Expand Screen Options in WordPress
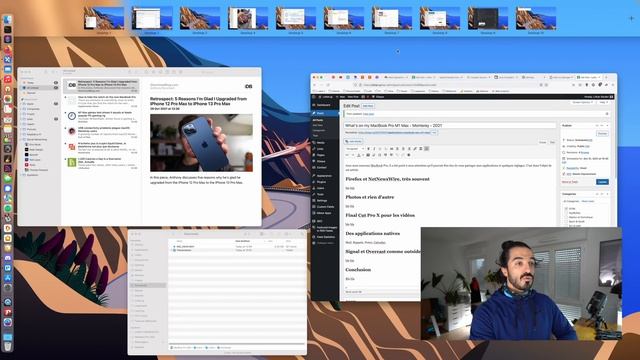 point(582,102)
